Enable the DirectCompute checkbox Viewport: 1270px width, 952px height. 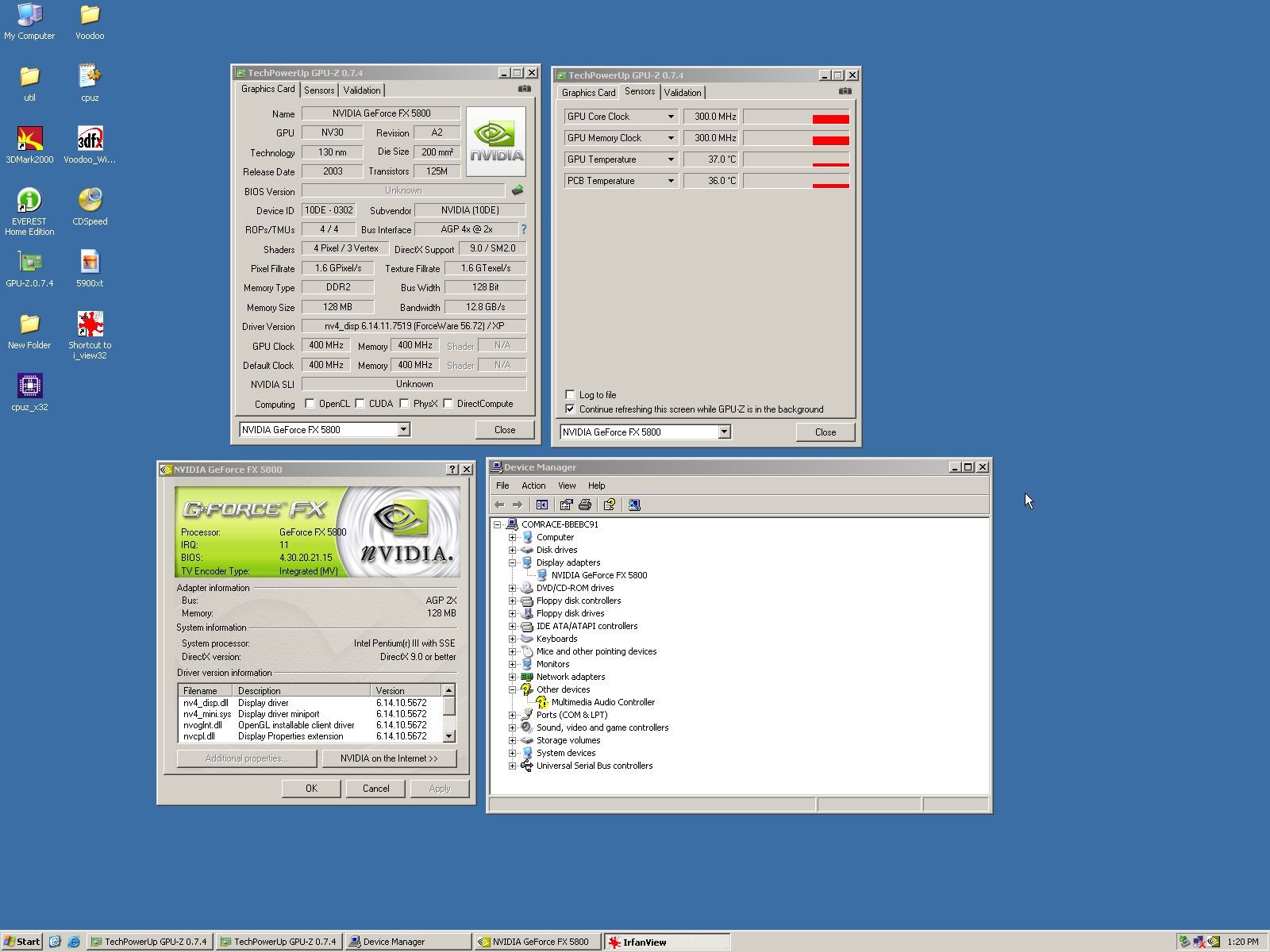(448, 403)
